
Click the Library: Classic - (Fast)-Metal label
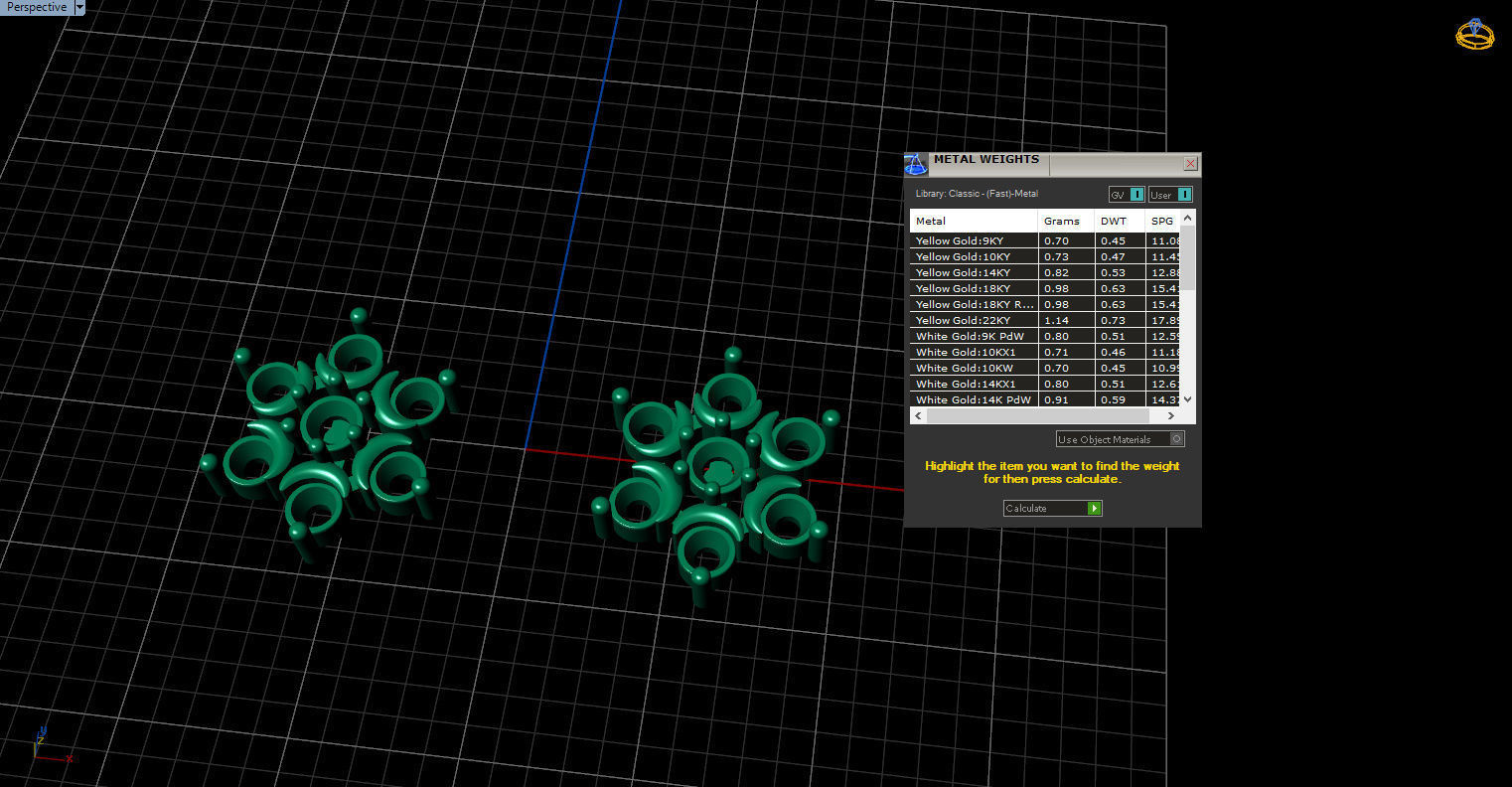(977, 194)
